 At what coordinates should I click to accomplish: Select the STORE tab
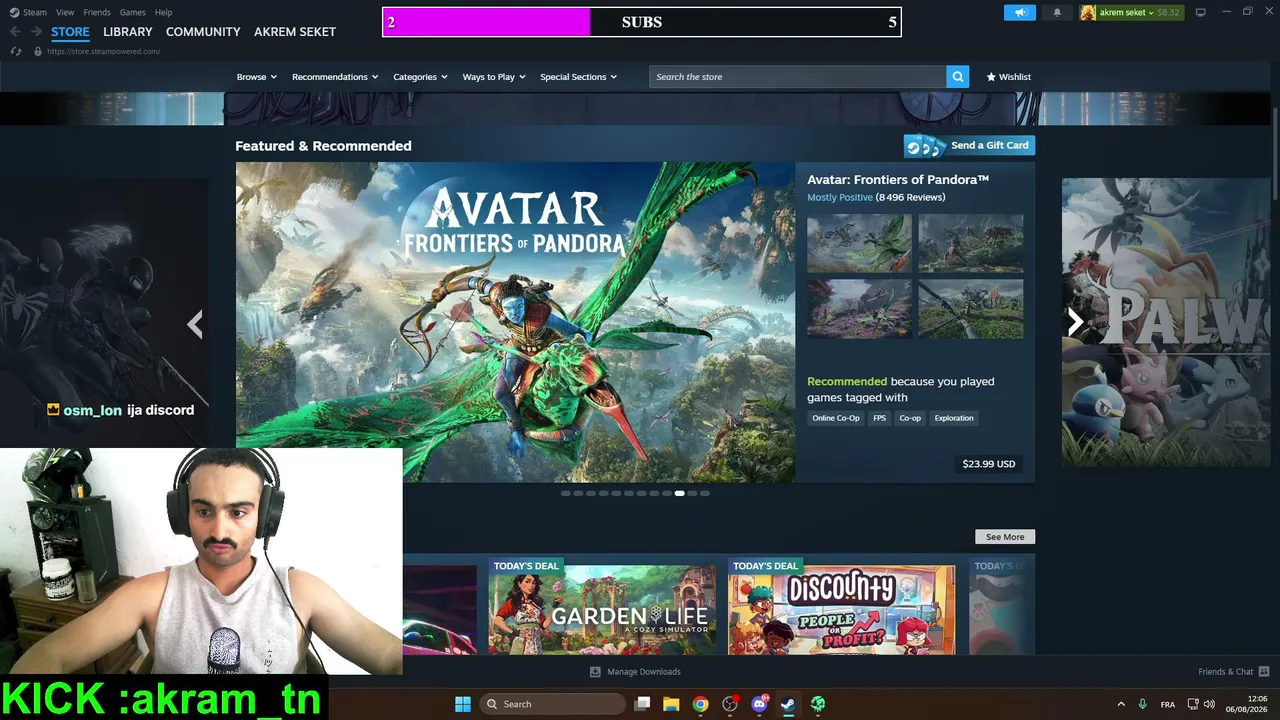coord(70,32)
